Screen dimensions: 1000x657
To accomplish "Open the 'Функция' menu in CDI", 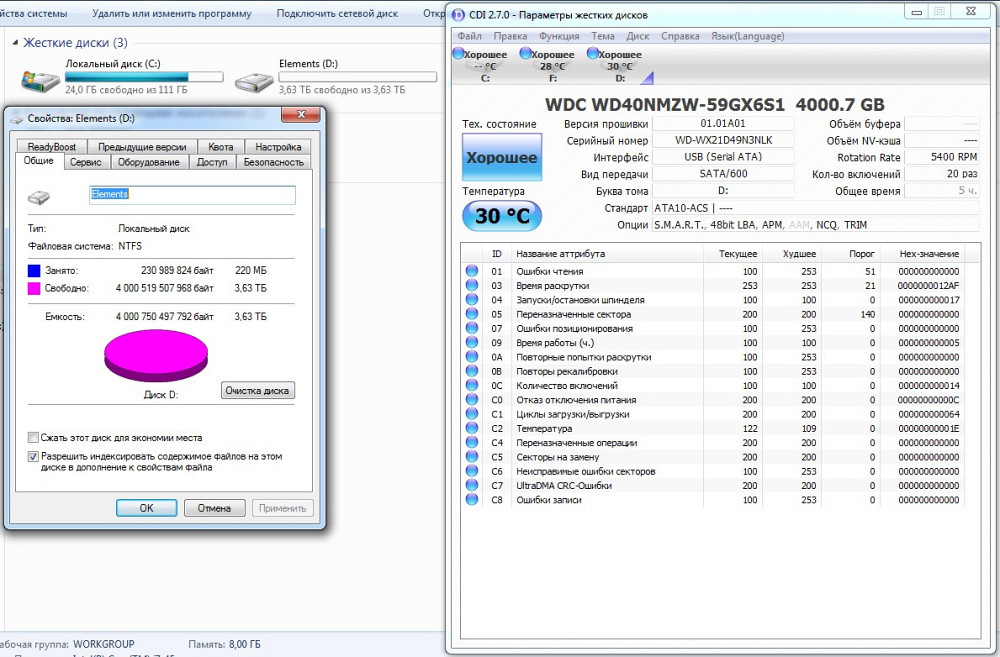I will click(x=558, y=36).
